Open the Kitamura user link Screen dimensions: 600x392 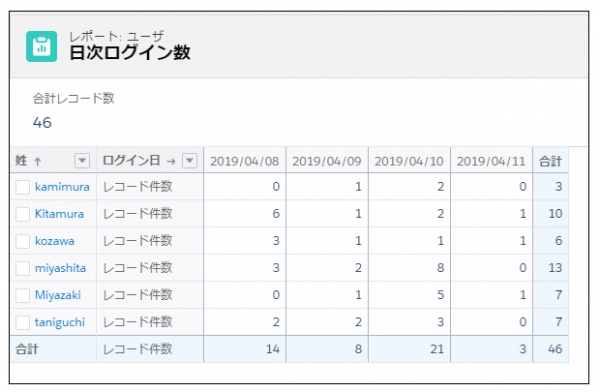pyautogui.click(x=59, y=214)
